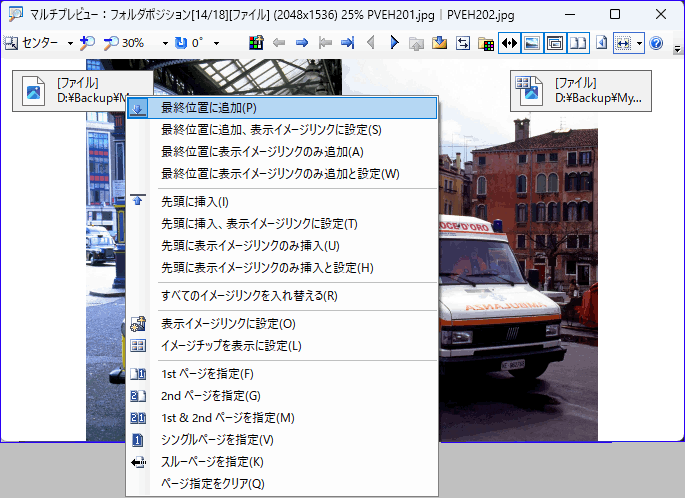Select 最終位置に追加、表示イメージリンクに設定(S)
685x498 pixels.
point(282,130)
